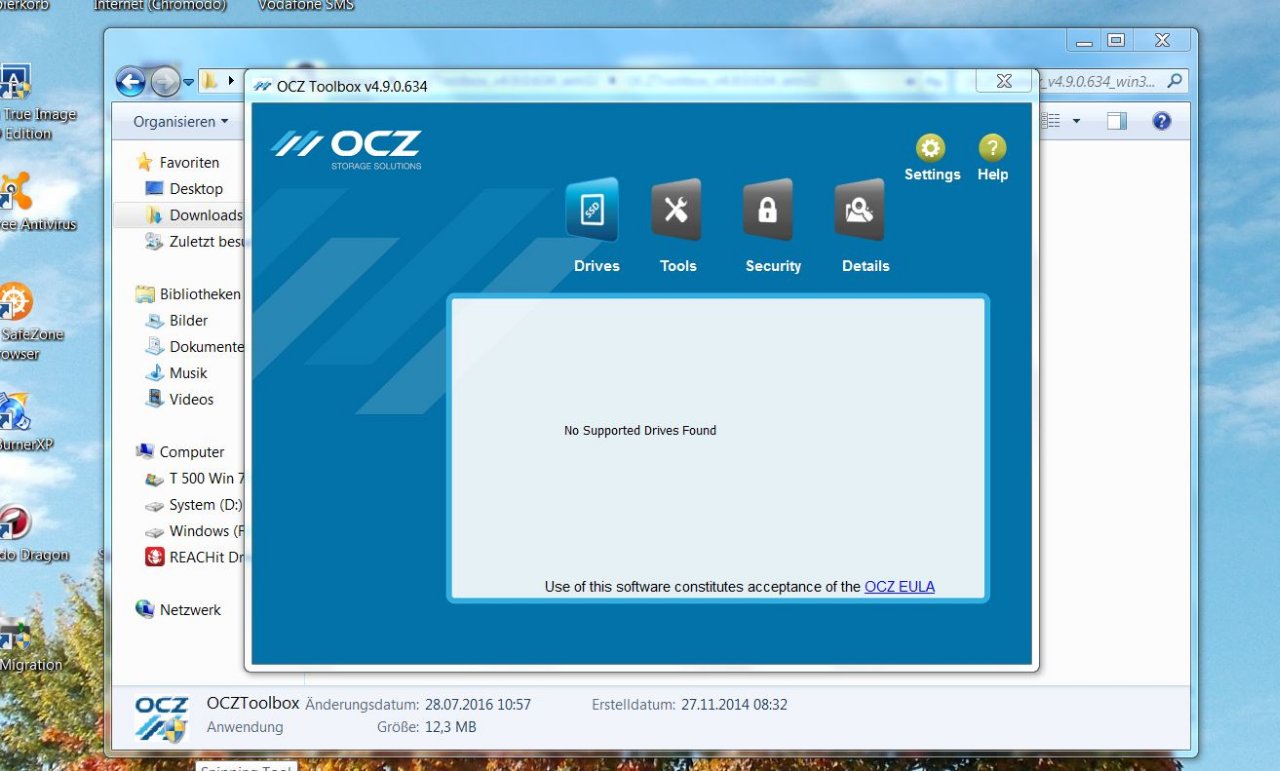The height and width of the screenshot is (771, 1280).
Task: Click the Größe value 12,3 MB
Action: (450, 727)
